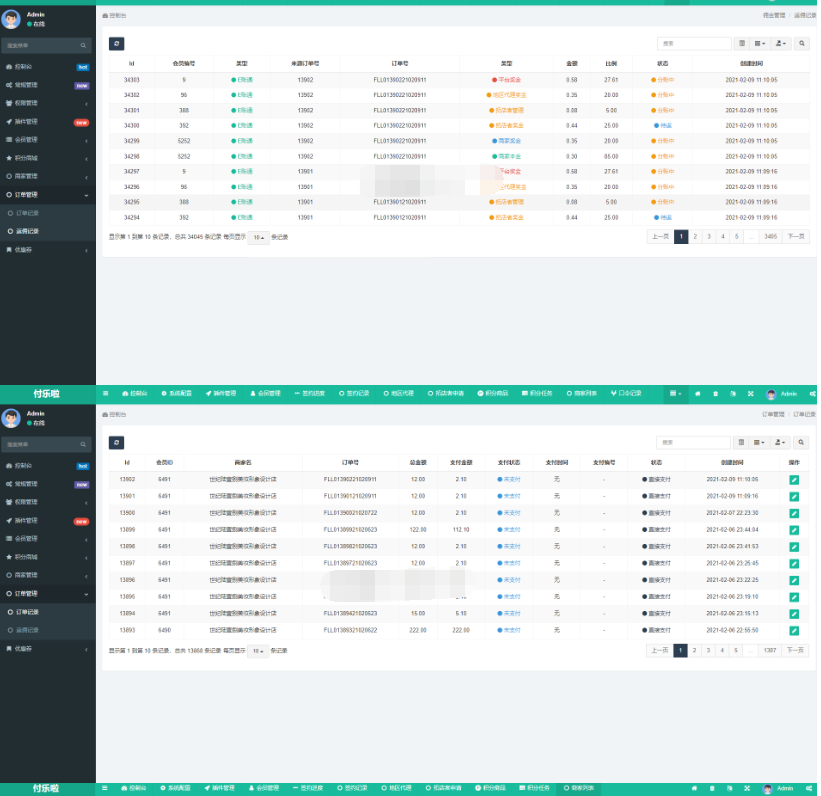Open 系统配置 tab in the top green navbar
This screenshot has width=821, height=796.
point(178,393)
